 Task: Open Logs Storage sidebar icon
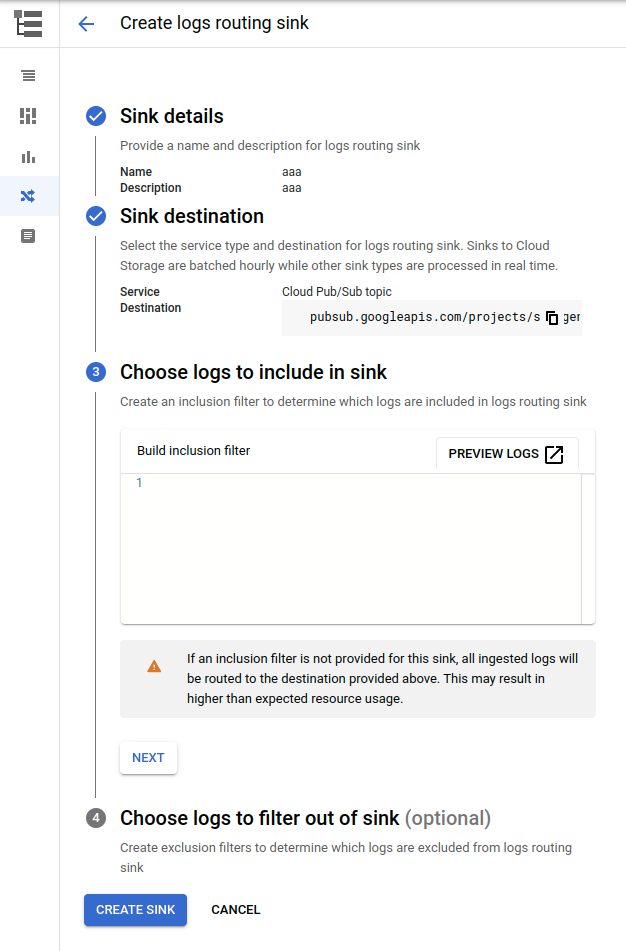(29, 237)
